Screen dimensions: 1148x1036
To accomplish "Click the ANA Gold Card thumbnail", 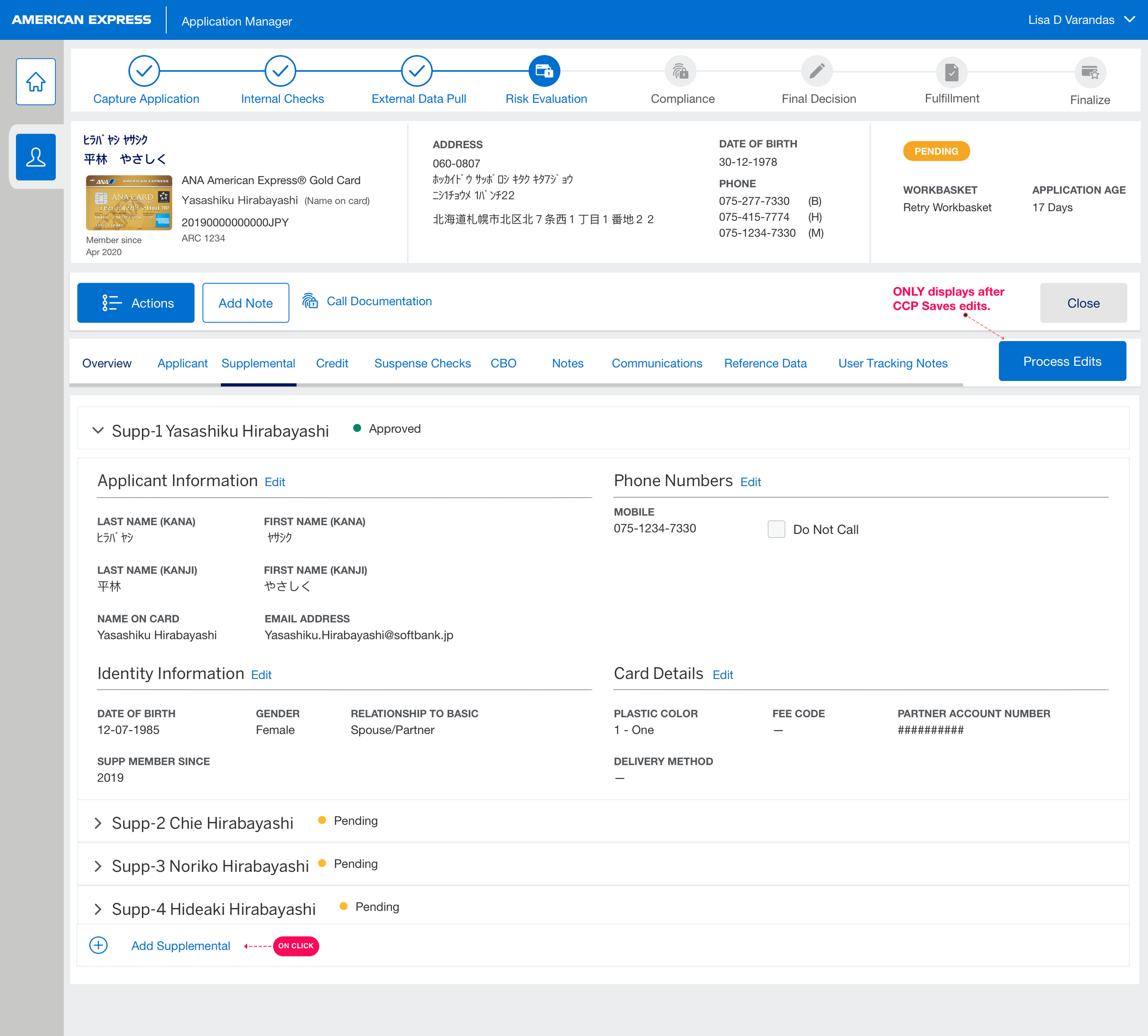I will 129,203.
